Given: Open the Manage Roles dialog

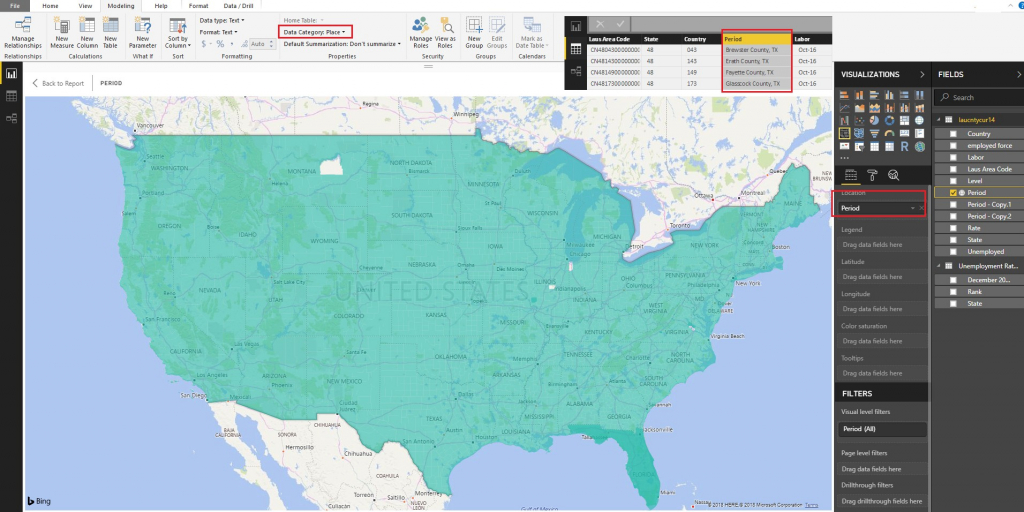Looking at the screenshot, I should [421, 25].
